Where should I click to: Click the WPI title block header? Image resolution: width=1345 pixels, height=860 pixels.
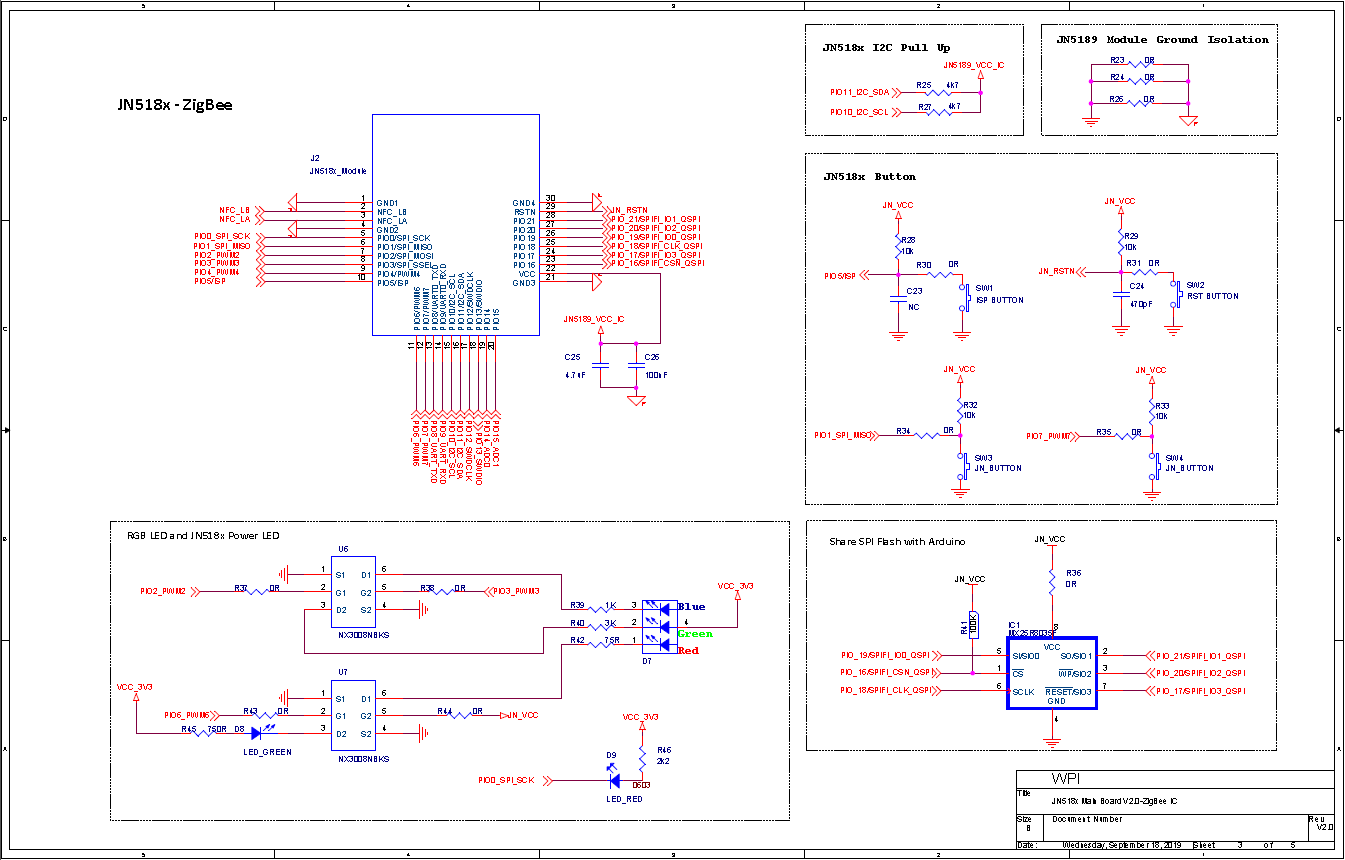1064,779
